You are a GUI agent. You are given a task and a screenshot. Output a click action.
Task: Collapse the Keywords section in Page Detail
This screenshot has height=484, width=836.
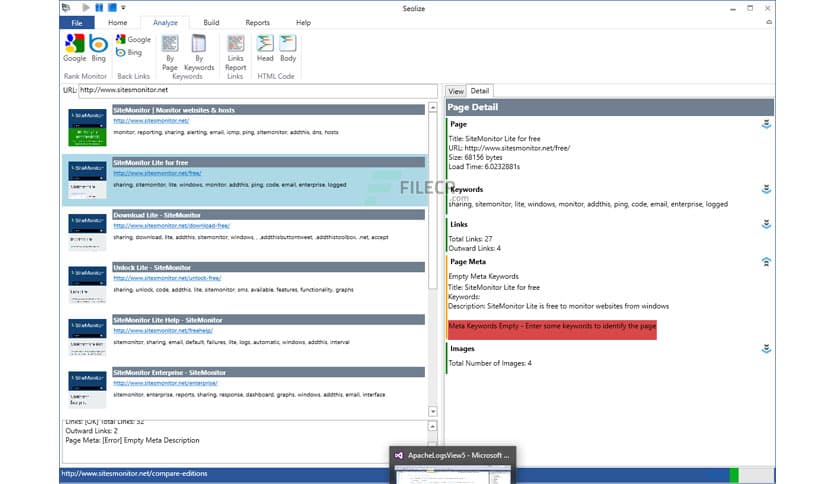[766, 189]
